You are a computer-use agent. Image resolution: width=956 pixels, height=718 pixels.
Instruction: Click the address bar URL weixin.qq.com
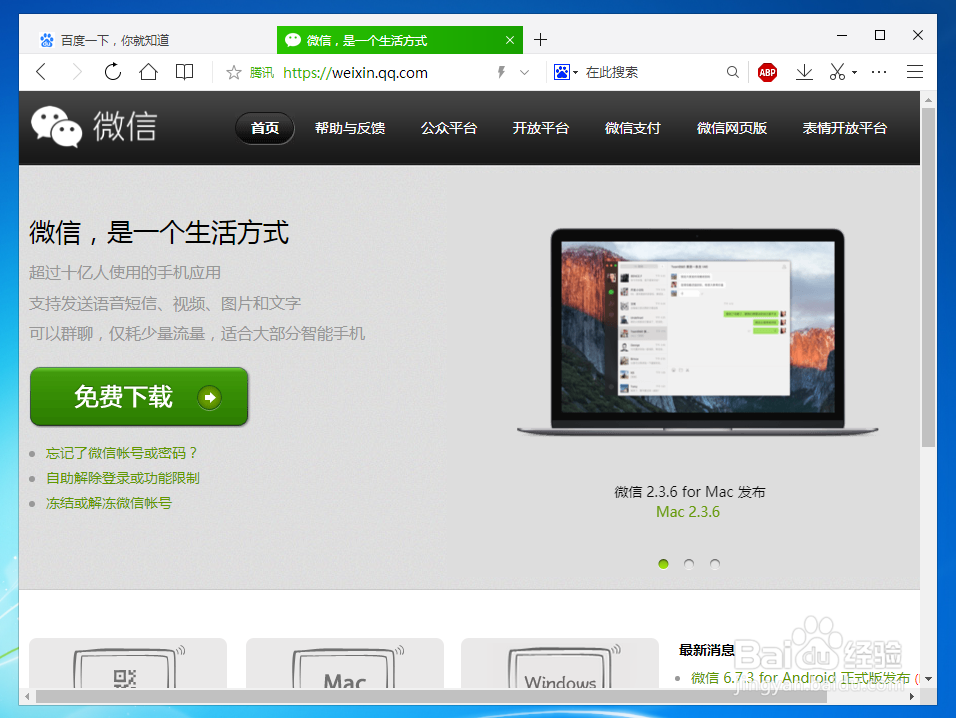pyautogui.click(x=355, y=73)
